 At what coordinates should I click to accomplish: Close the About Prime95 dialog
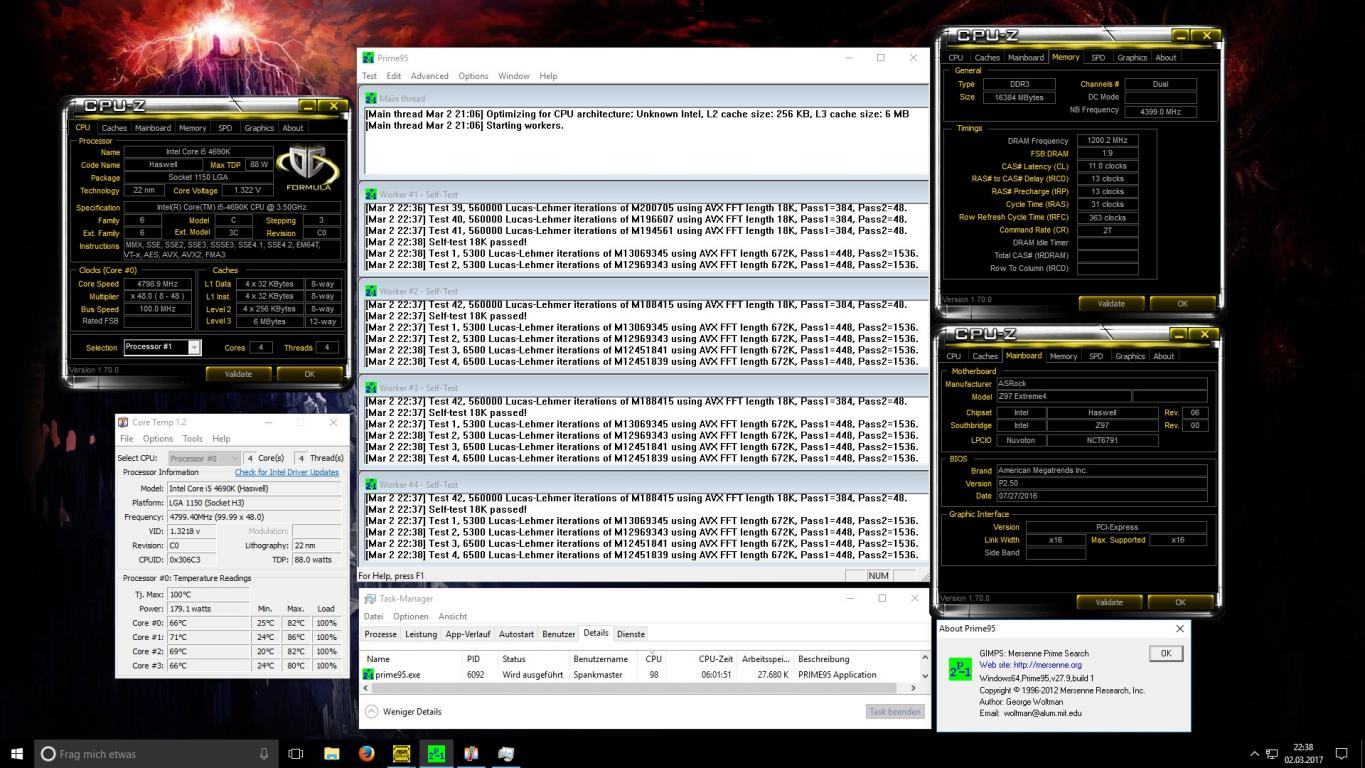[1179, 629]
